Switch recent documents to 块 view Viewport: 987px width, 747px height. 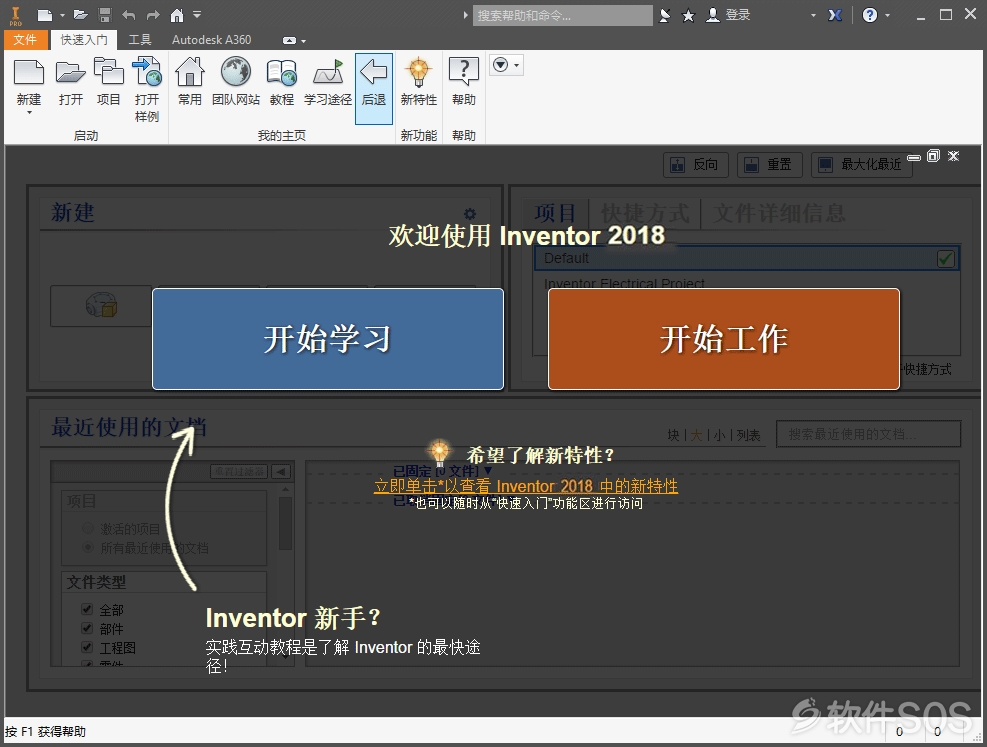(x=674, y=435)
